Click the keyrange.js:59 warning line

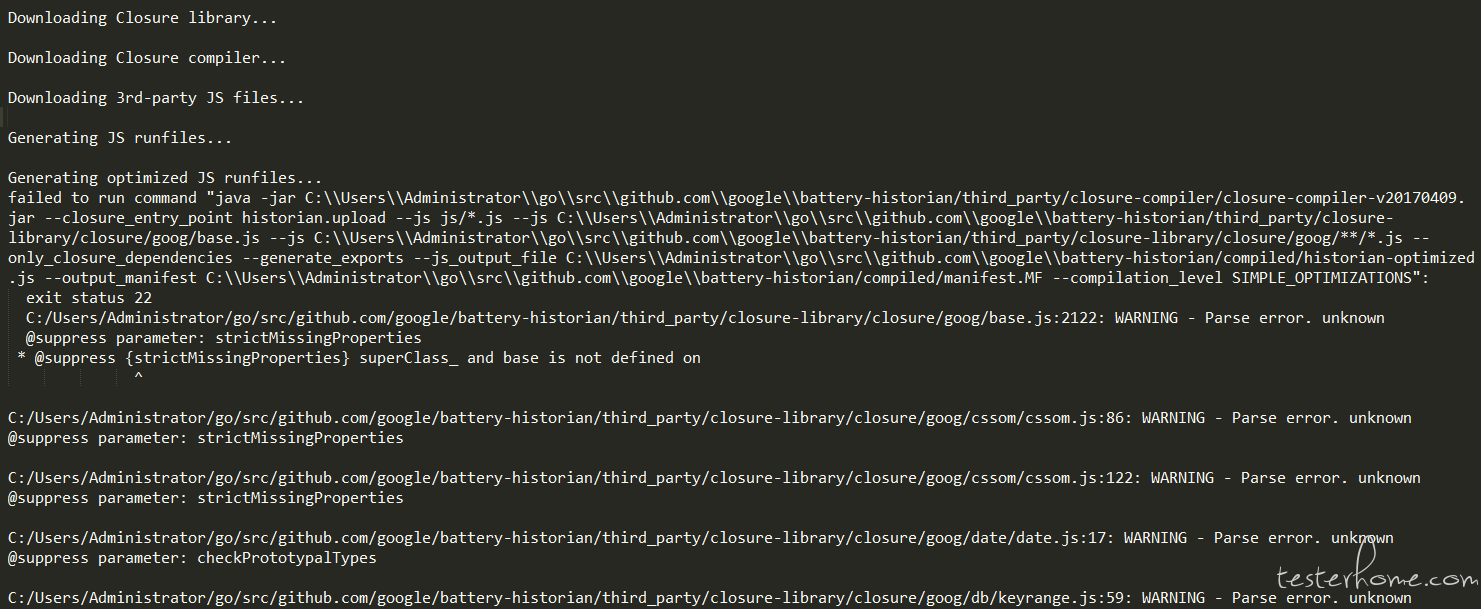[709, 598]
